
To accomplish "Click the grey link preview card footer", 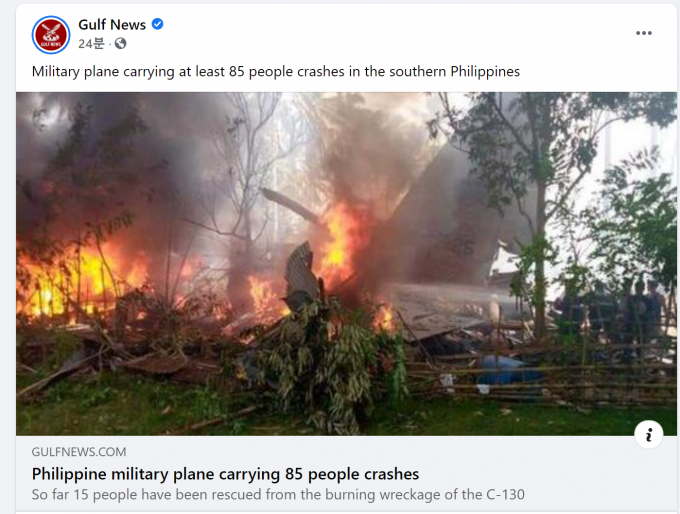I will (346, 474).
